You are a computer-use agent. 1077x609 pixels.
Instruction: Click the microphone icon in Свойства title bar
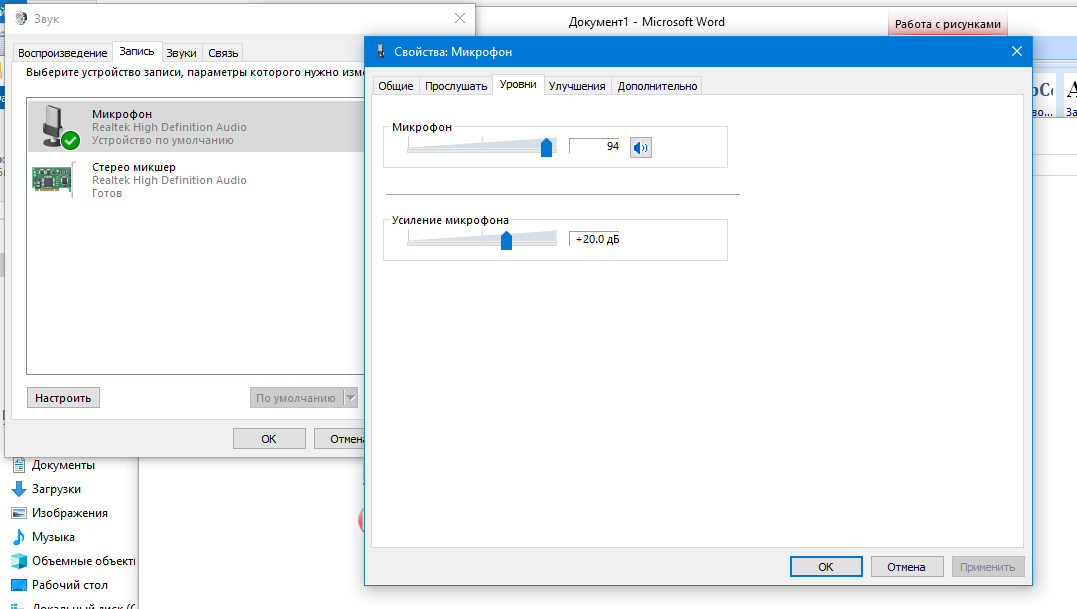click(x=381, y=51)
